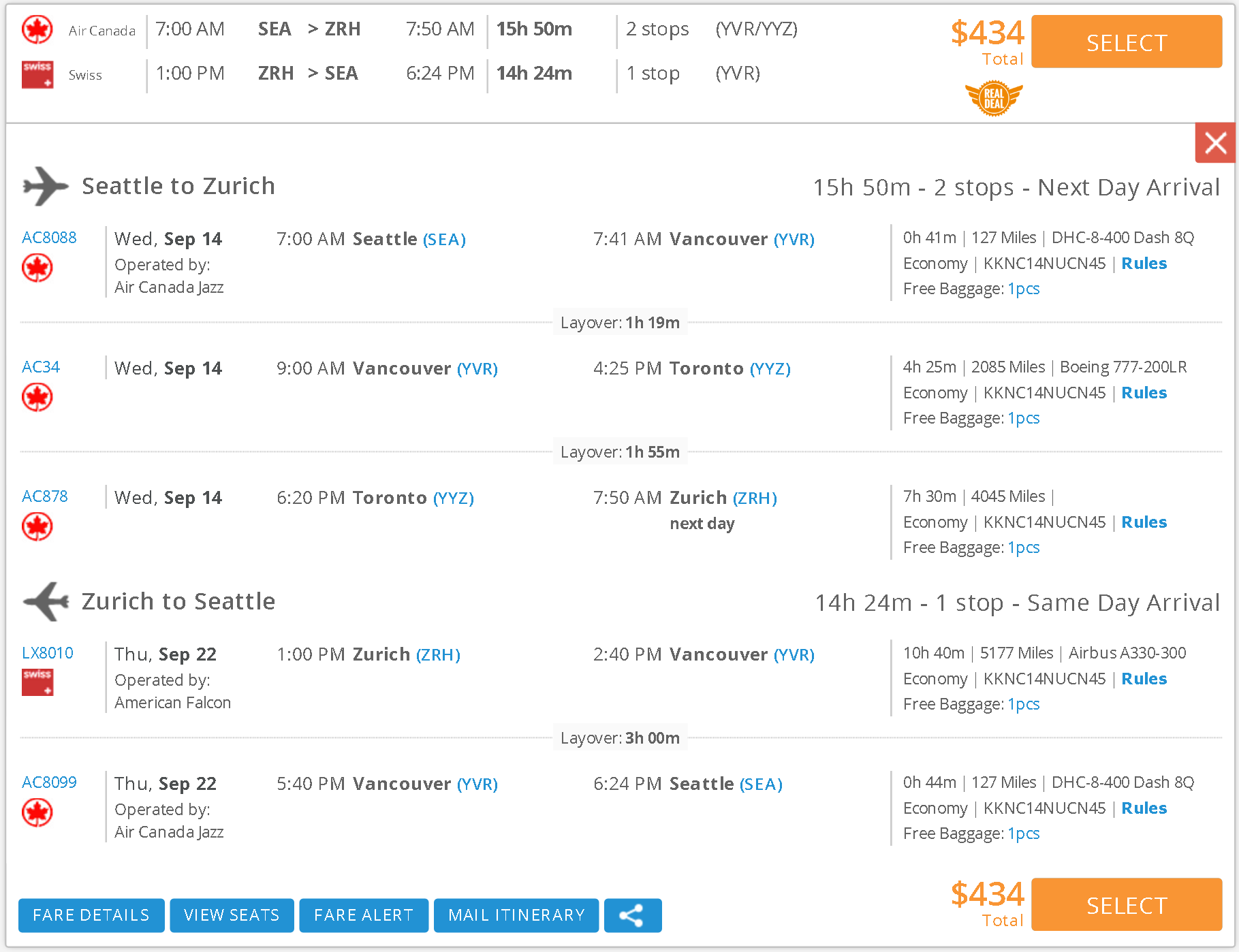Screen dimensions: 1239x952
Task: Click the returning airplane icon beside Zurich to Seattle
Action: pyautogui.click(x=46, y=601)
